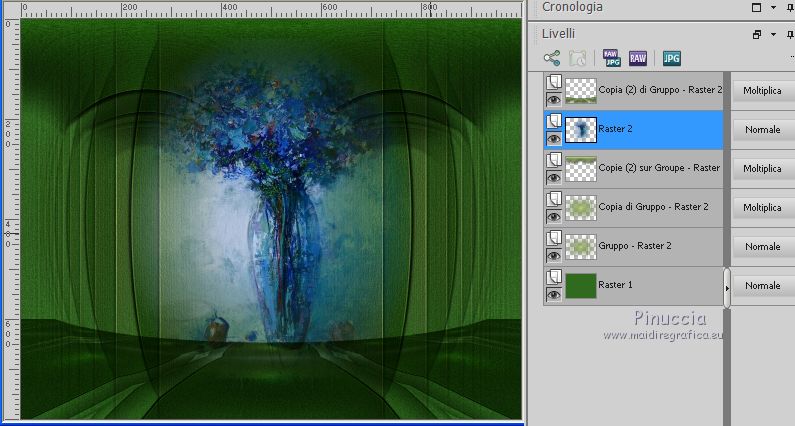Hide the Raster 1 layer
795x426 pixels.
tap(554, 294)
